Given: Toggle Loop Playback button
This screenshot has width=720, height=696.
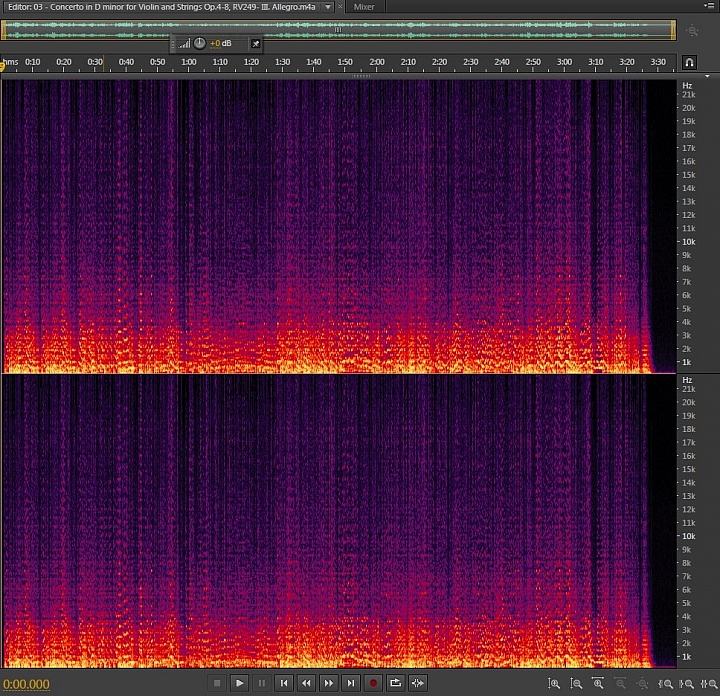Looking at the screenshot, I should click(395, 683).
